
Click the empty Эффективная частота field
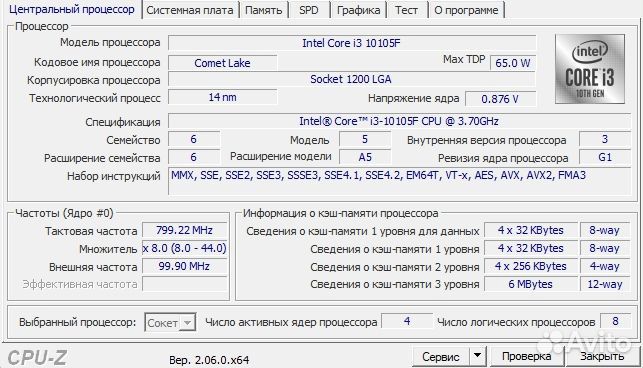184,284
